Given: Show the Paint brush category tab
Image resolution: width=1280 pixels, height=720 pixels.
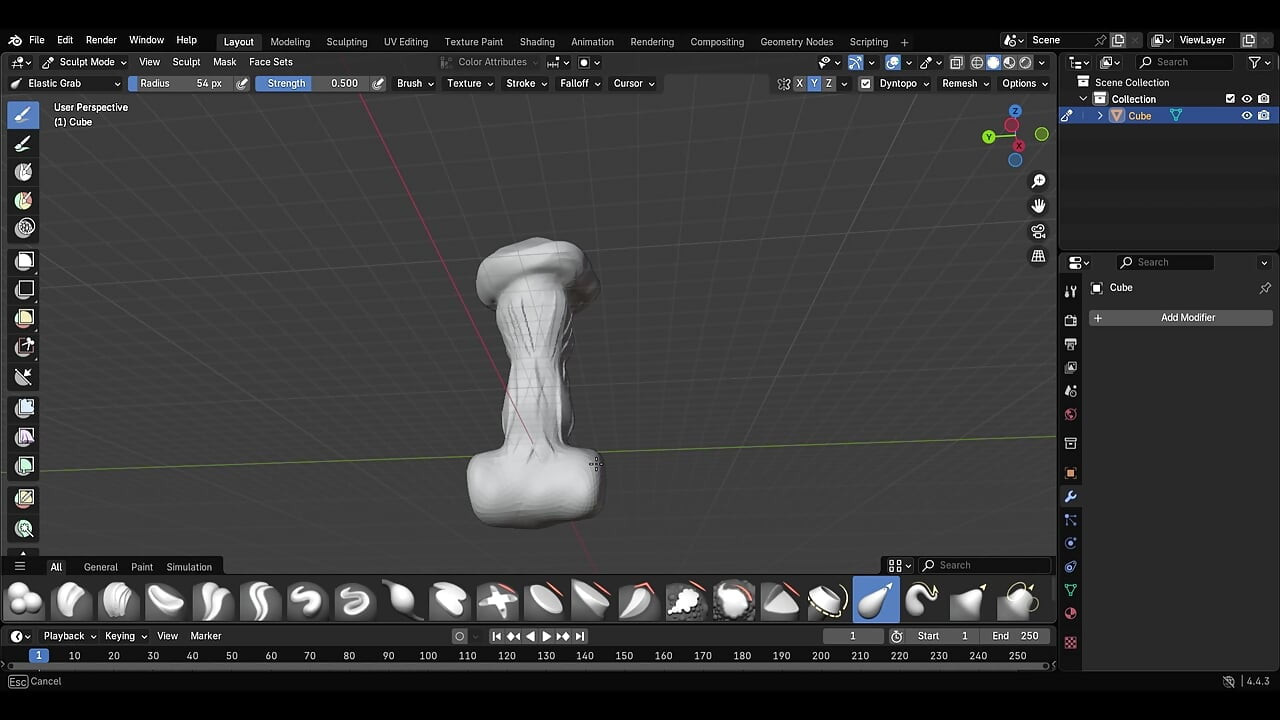Looking at the screenshot, I should [x=142, y=567].
